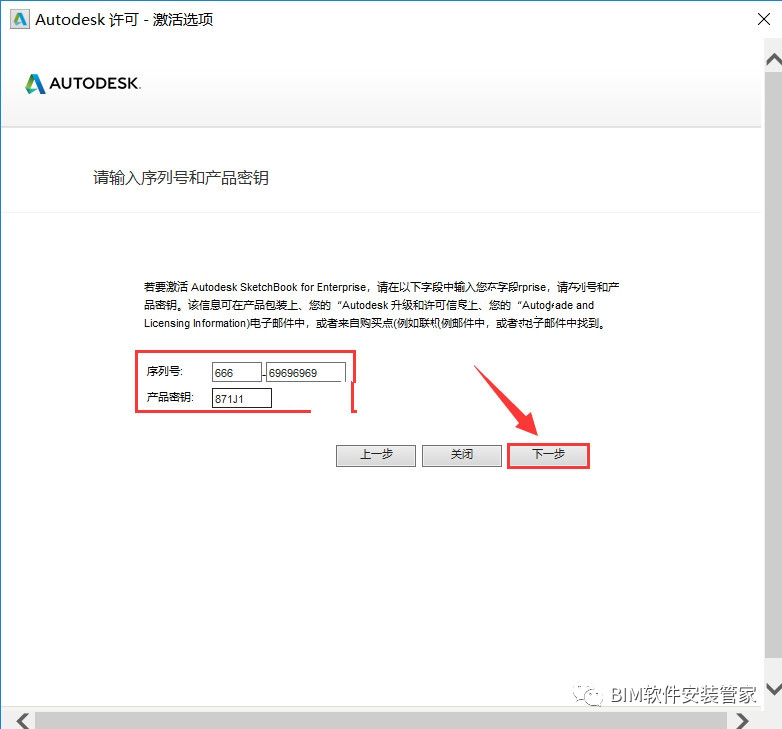Image resolution: width=782 pixels, height=729 pixels.
Task: Click the serial number field containing 69696969
Action: (x=306, y=372)
